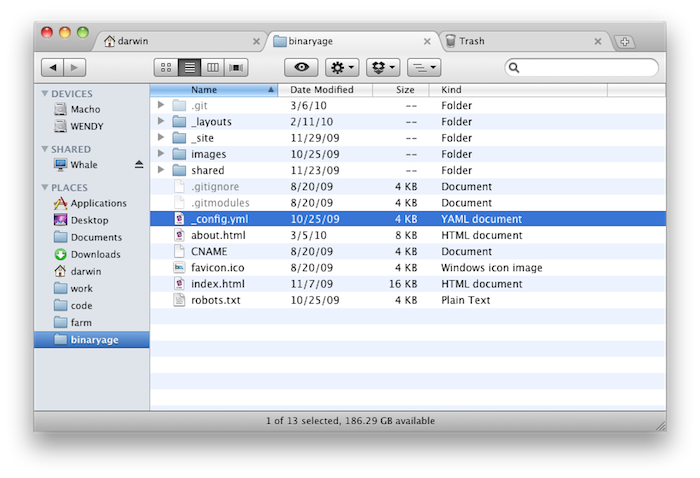
Task: Open Downloads folder in sidebar
Action: click(95, 254)
